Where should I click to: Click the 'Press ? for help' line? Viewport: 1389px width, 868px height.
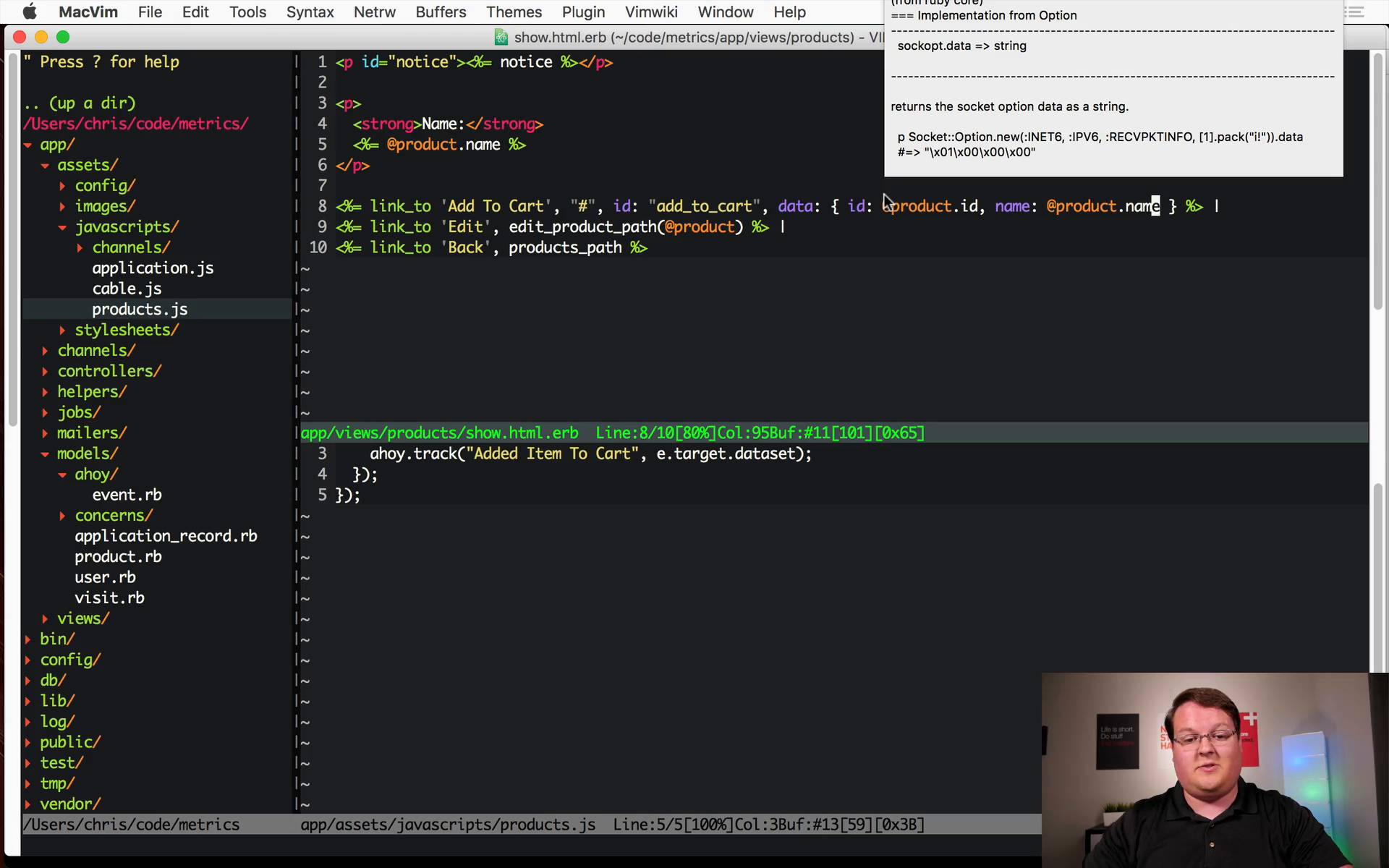(x=101, y=62)
